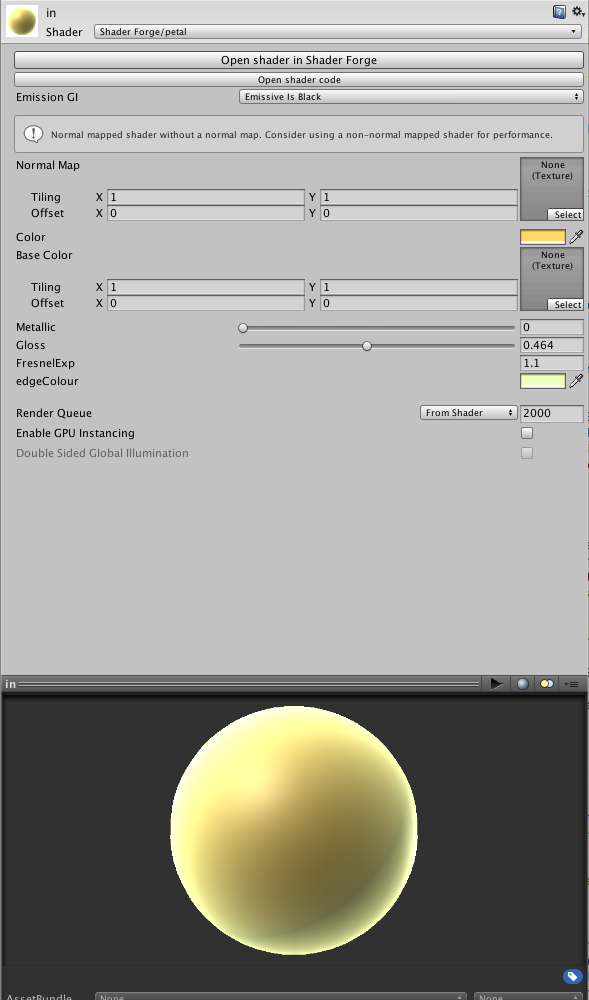The height and width of the screenshot is (1000, 589).
Task: Use the edgeColour eyedropper icon
Action: (x=576, y=381)
